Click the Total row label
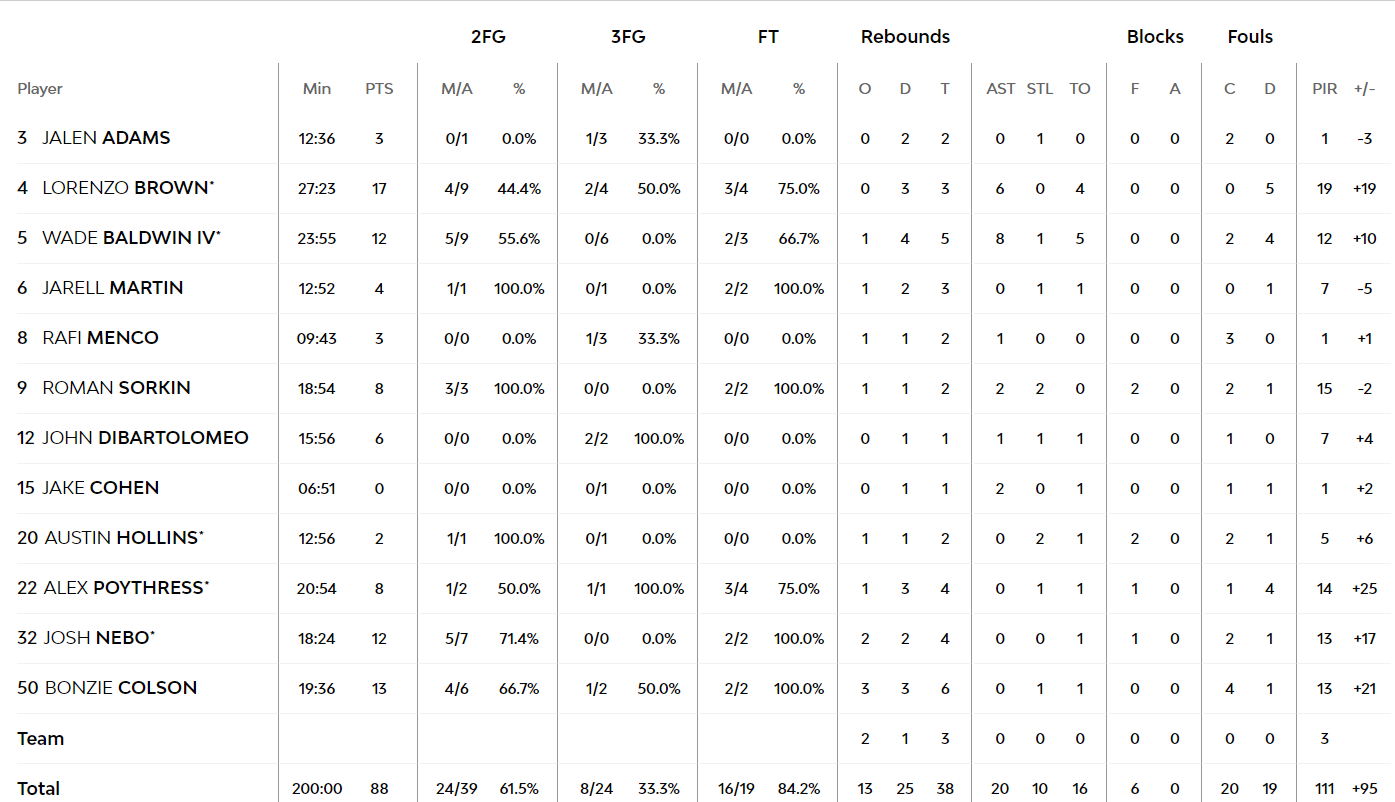The height and width of the screenshot is (802, 1395). tap(39, 788)
